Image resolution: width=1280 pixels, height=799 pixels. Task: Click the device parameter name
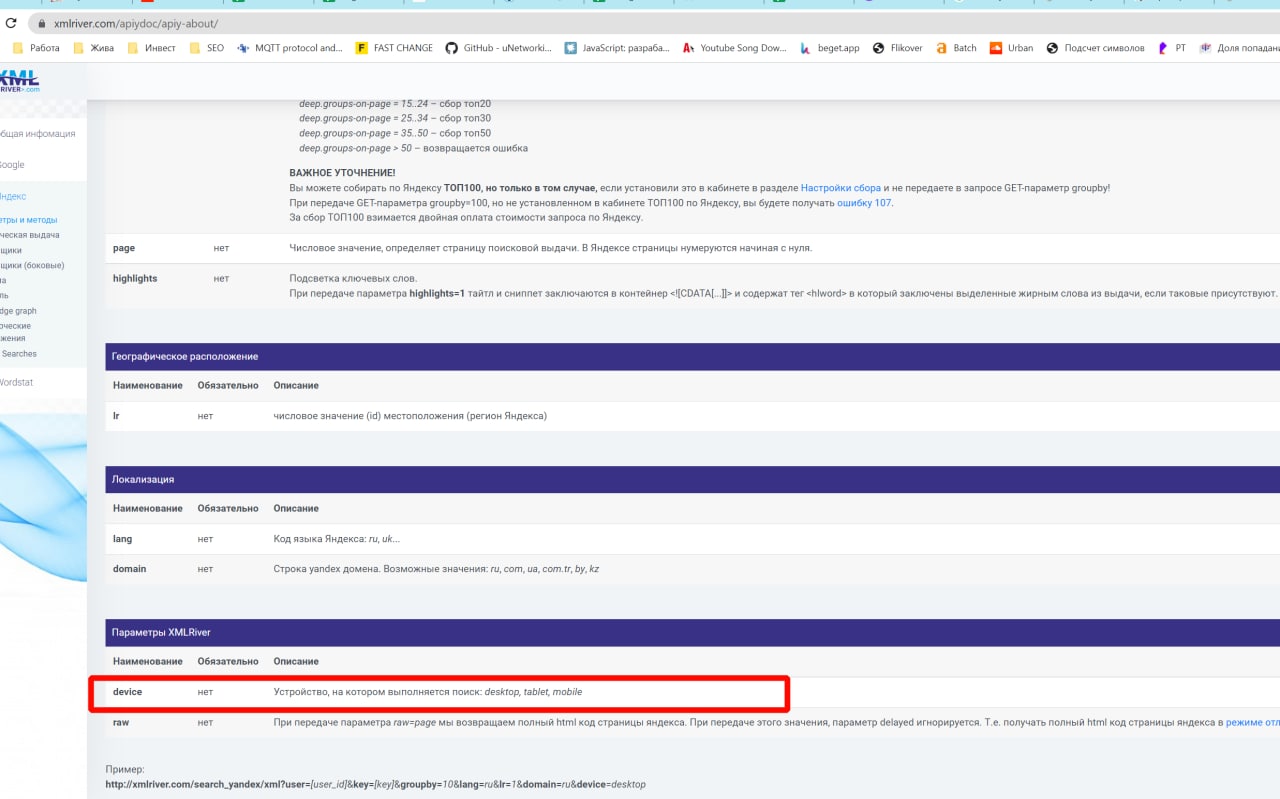127,692
